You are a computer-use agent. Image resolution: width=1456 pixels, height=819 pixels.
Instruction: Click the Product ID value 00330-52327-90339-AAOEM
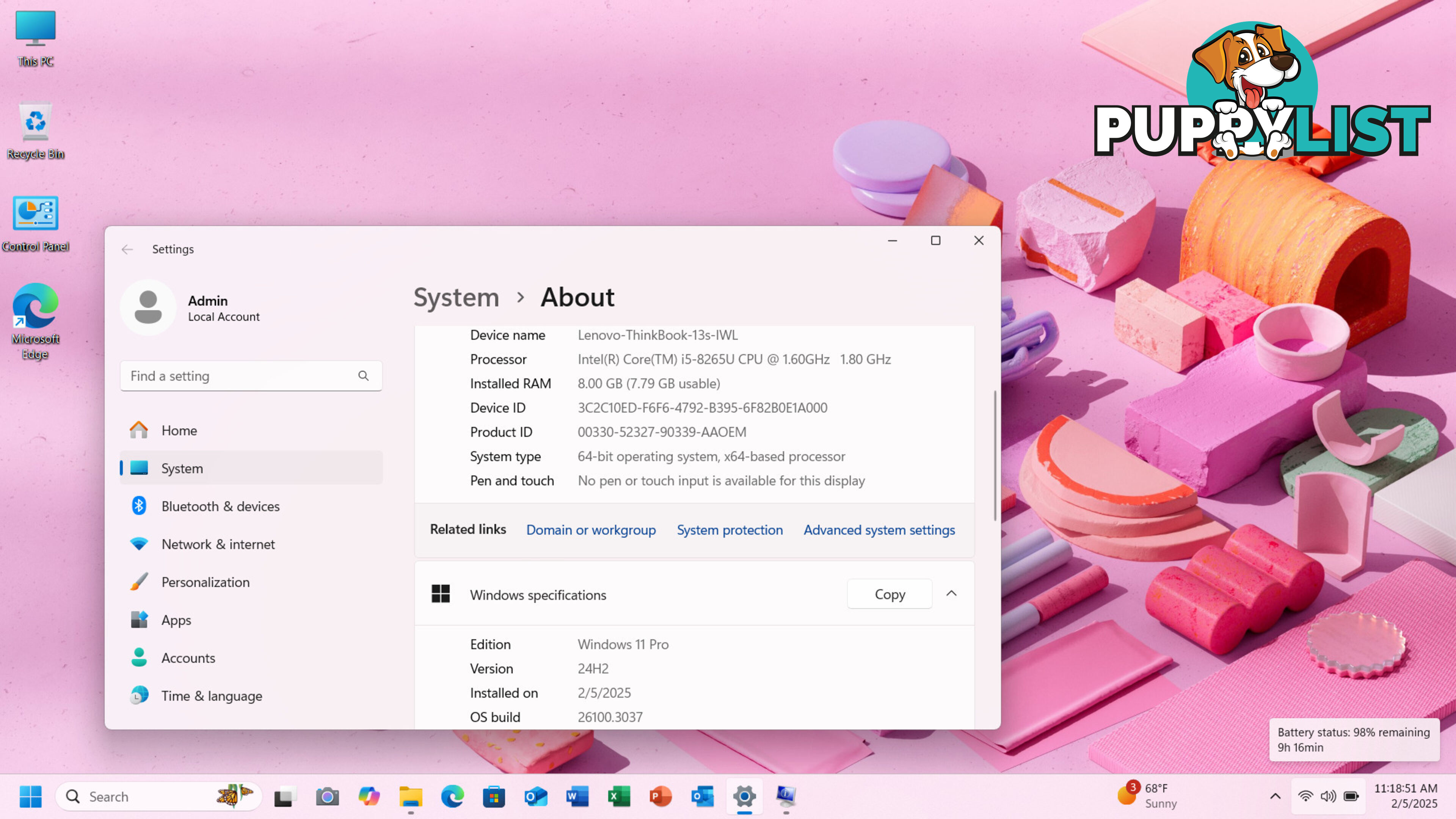[x=661, y=432]
